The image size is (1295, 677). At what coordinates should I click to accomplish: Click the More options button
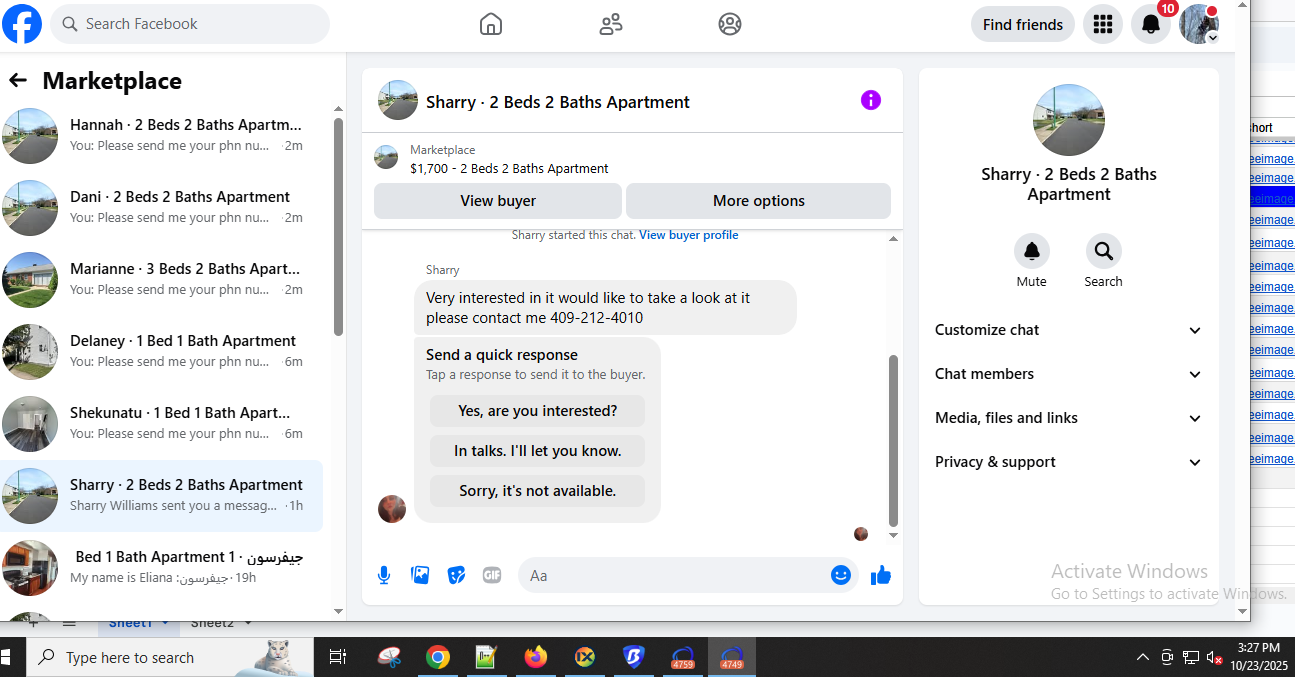click(758, 201)
